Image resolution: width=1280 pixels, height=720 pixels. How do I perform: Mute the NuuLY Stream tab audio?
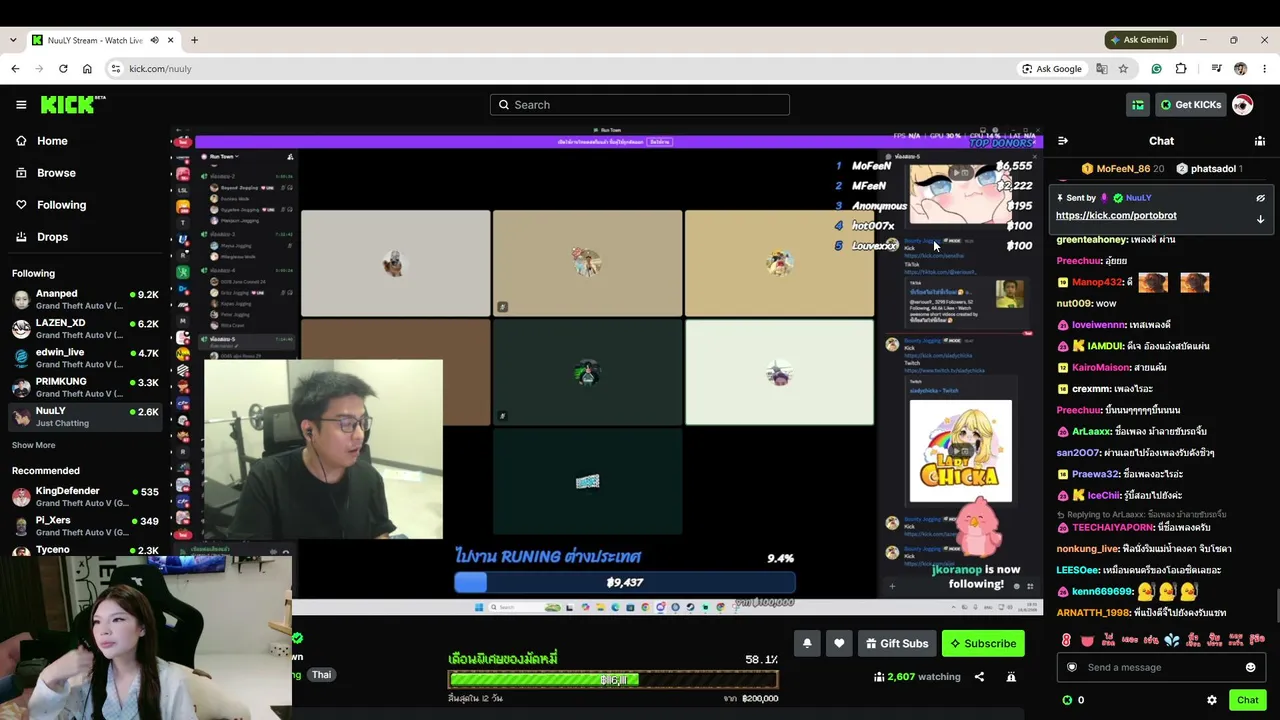click(154, 40)
